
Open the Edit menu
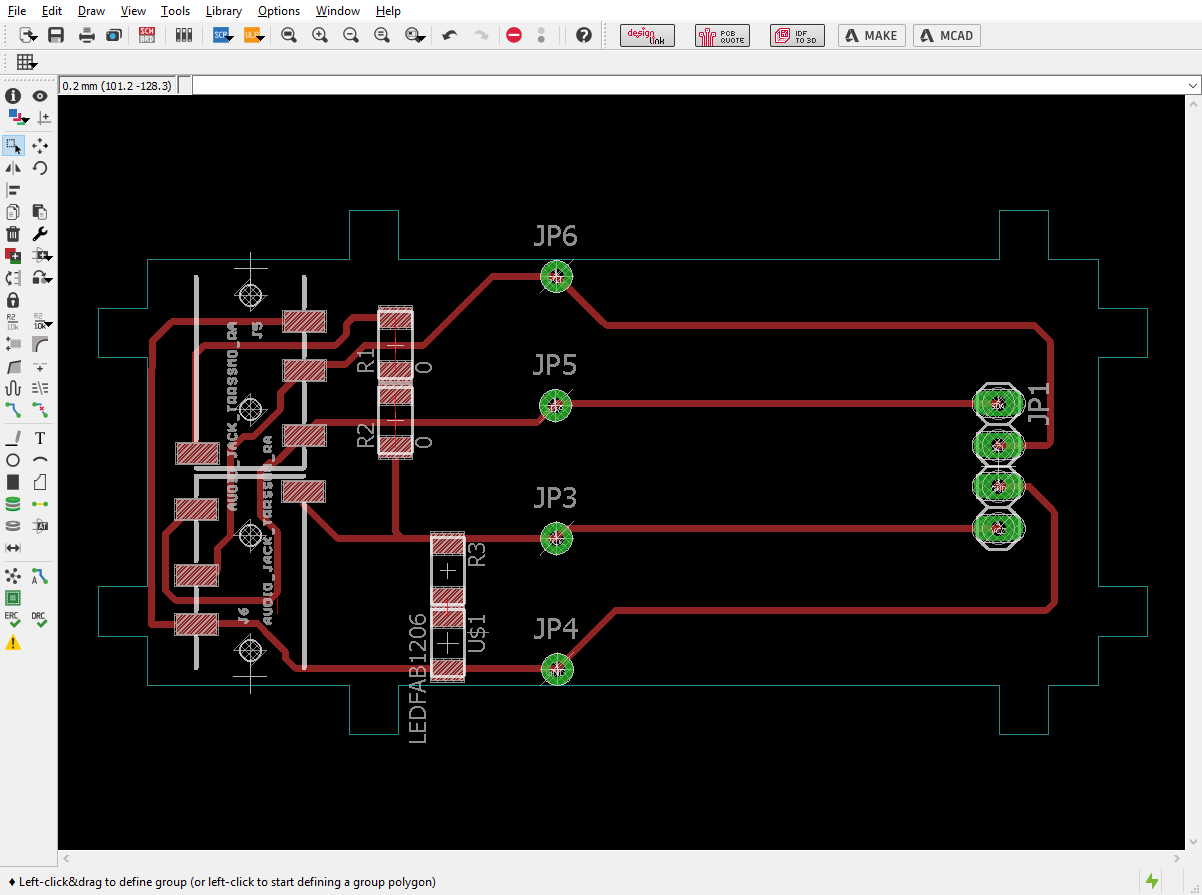[x=52, y=11]
